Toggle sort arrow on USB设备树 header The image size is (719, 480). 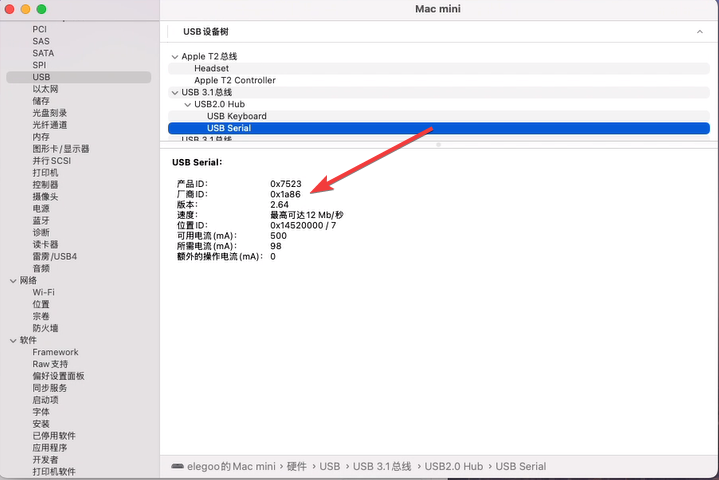(x=700, y=32)
